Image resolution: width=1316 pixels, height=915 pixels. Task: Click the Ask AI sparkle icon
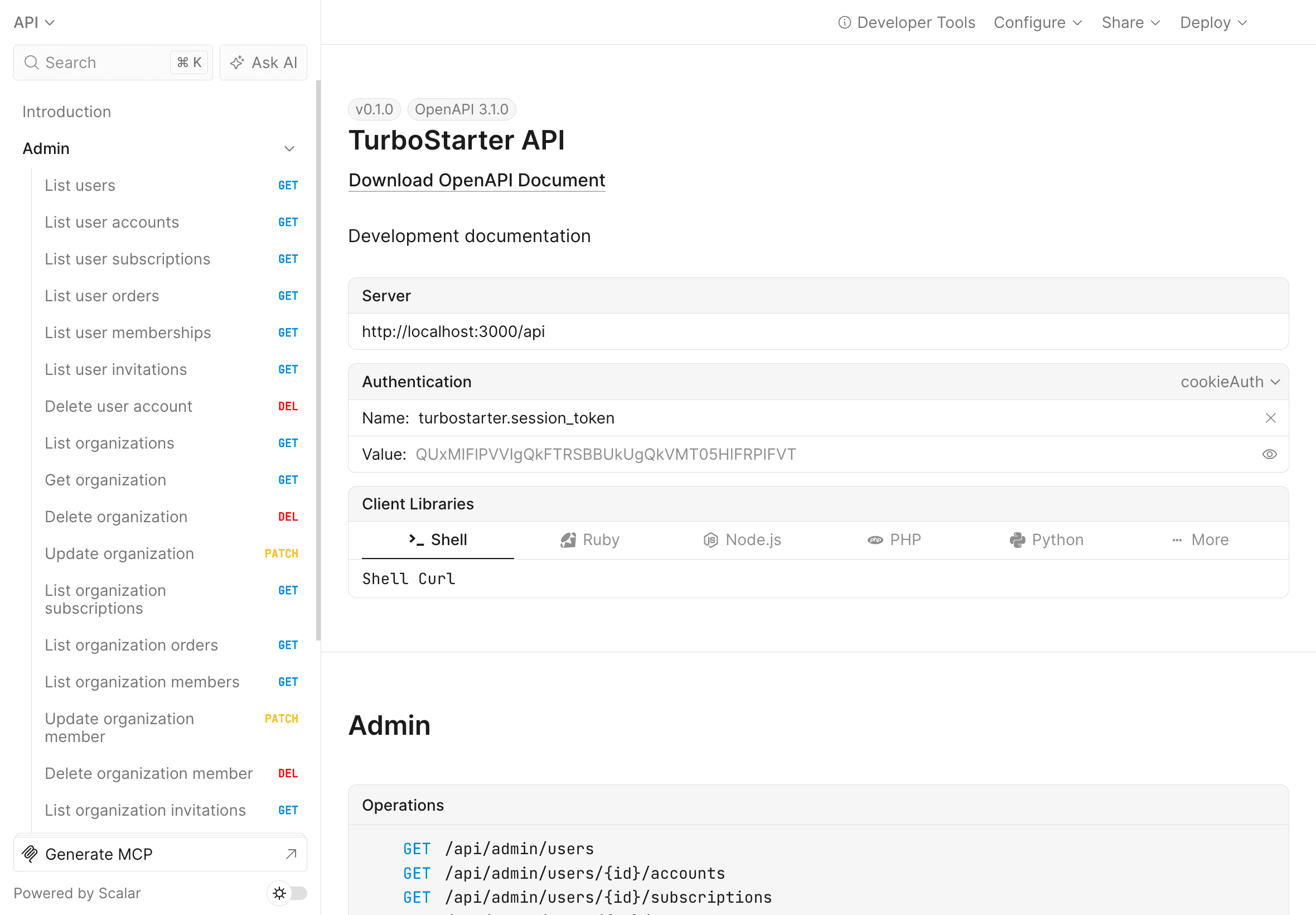(x=237, y=62)
